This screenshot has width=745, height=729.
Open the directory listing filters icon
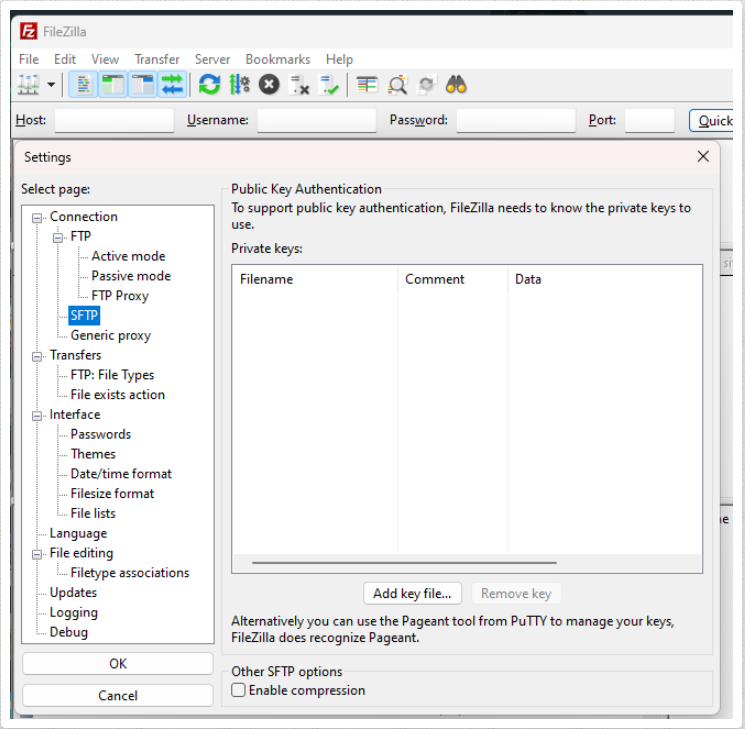tap(367, 86)
